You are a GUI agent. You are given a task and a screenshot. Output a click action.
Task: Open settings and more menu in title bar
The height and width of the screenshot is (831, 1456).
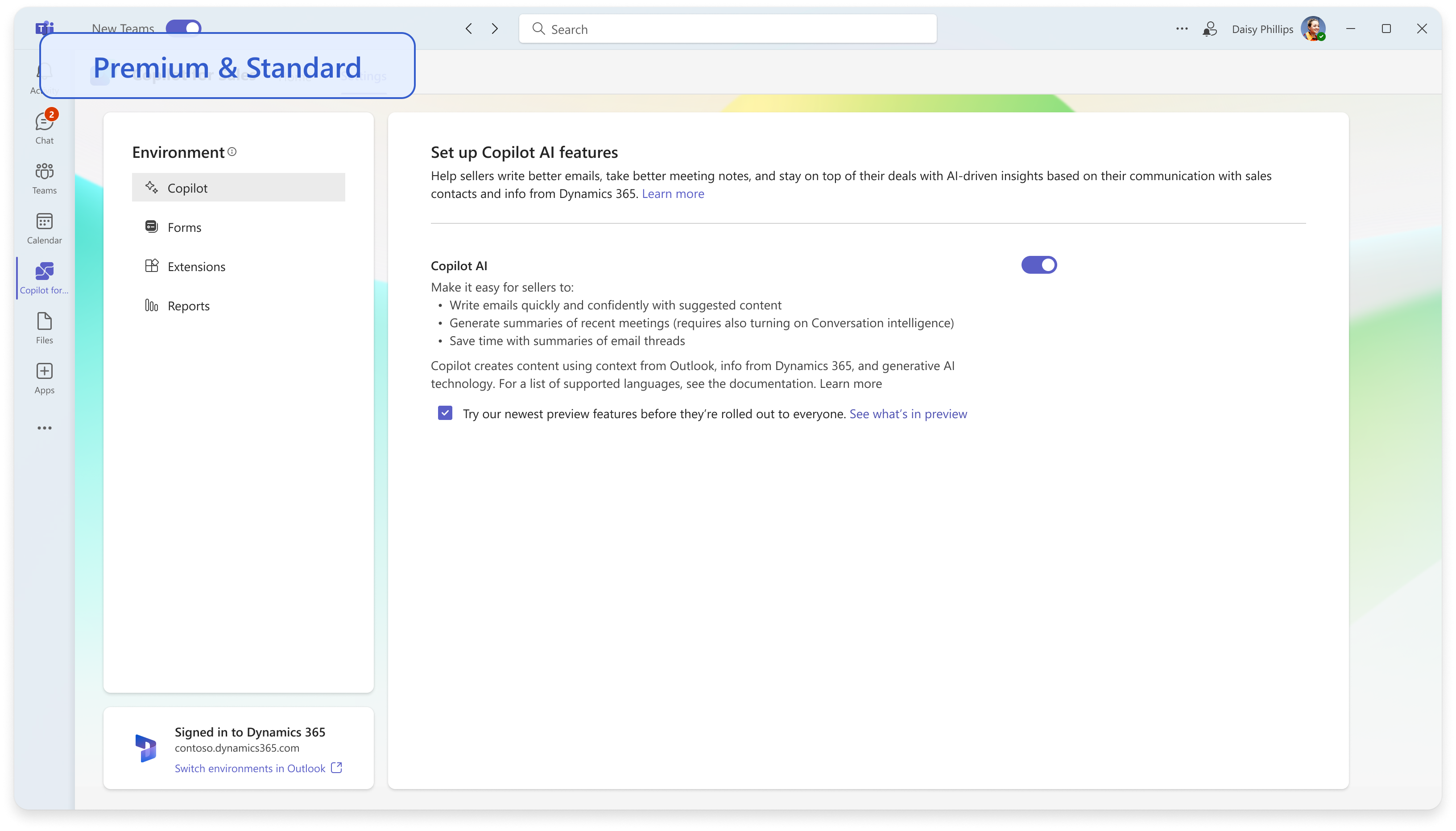point(1181,29)
